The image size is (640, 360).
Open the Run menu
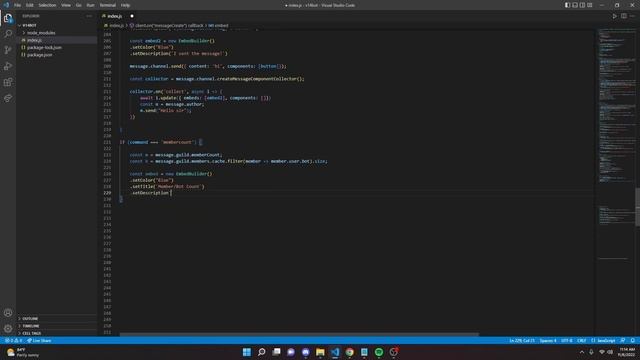(90, 5)
